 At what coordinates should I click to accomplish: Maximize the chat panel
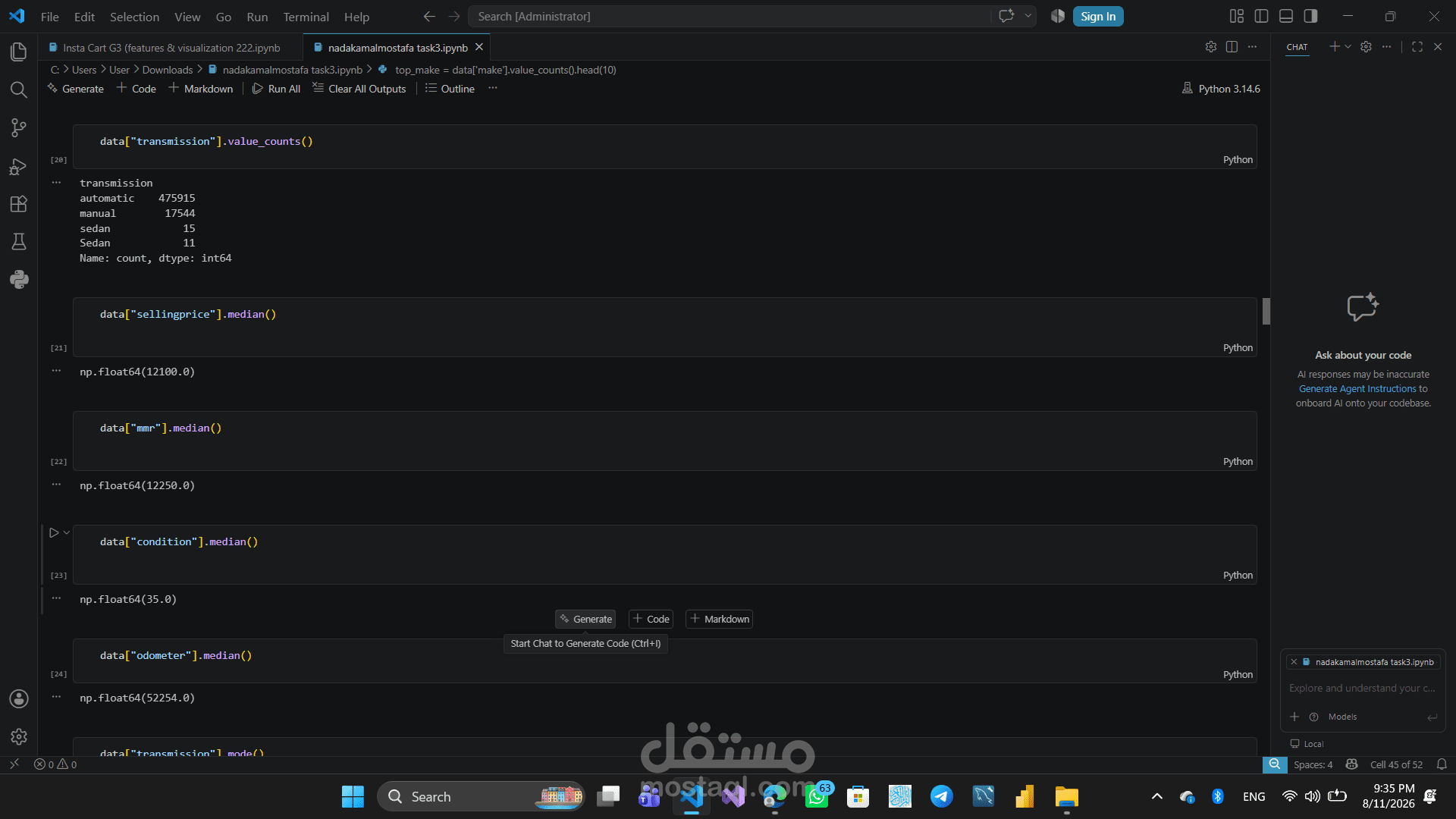click(x=1417, y=47)
